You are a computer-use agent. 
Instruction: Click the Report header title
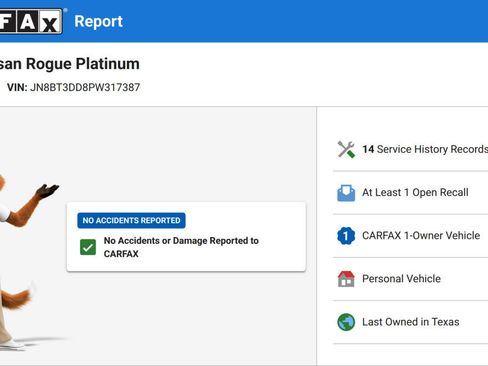click(98, 21)
